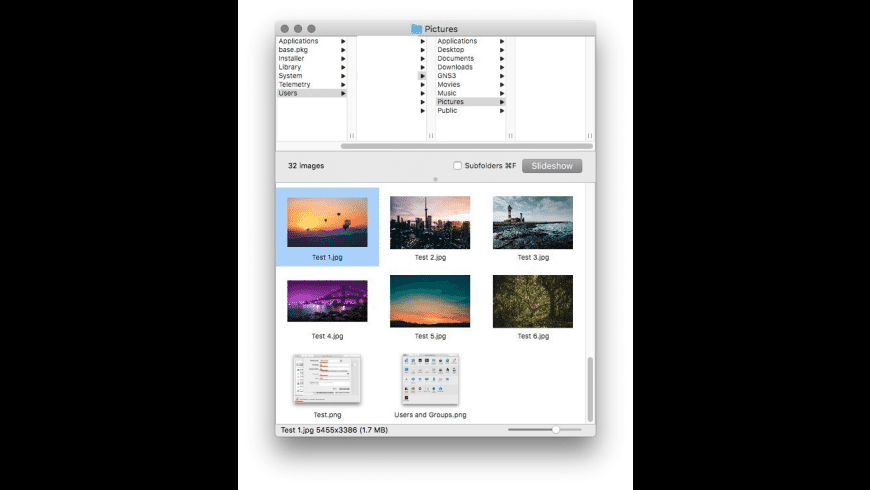This screenshot has width=870, height=490.
Task: Click the fourth column resize handle
Action: tap(590, 135)
